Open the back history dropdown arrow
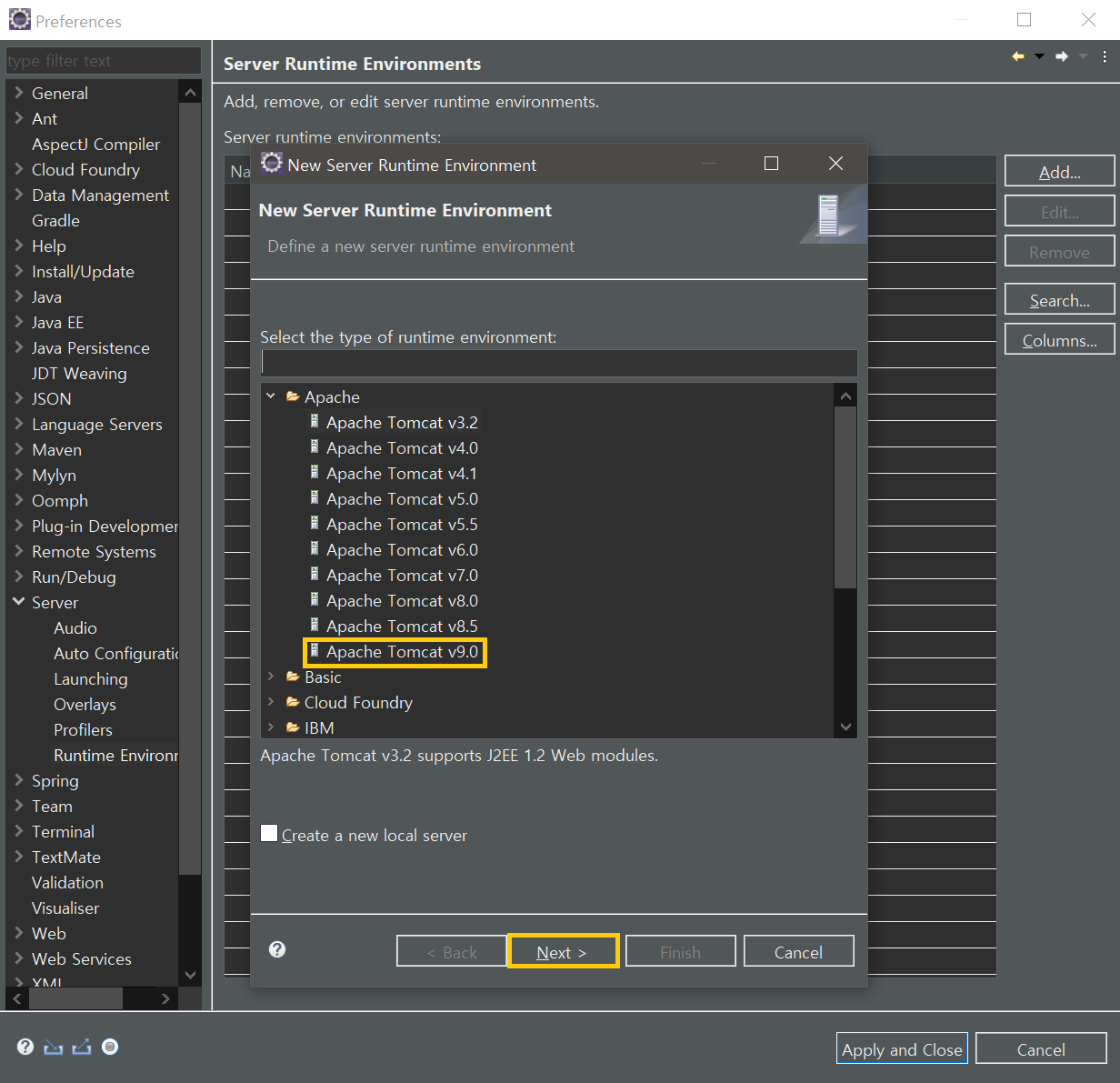Image resolution: width=1120 pixels, height=1083 pixels. tap(1039, 56)
